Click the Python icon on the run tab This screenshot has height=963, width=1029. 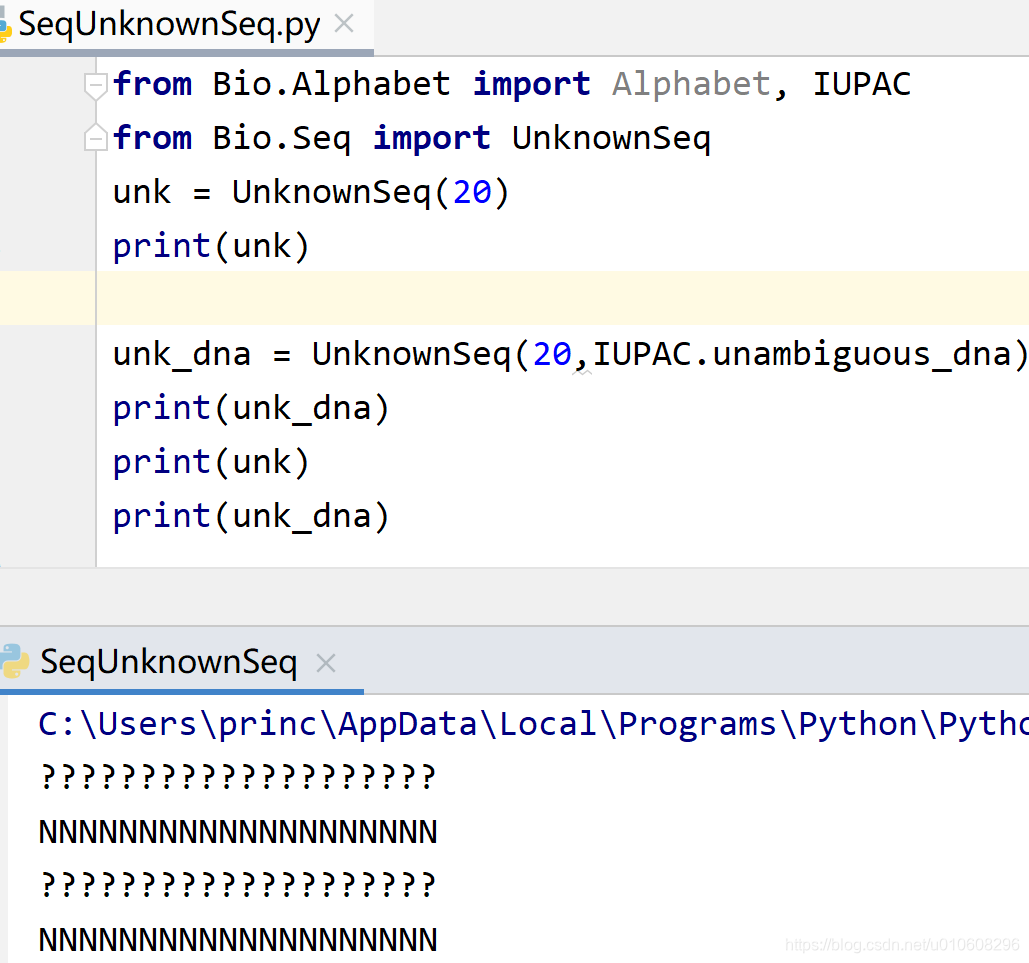coord(14,661)
